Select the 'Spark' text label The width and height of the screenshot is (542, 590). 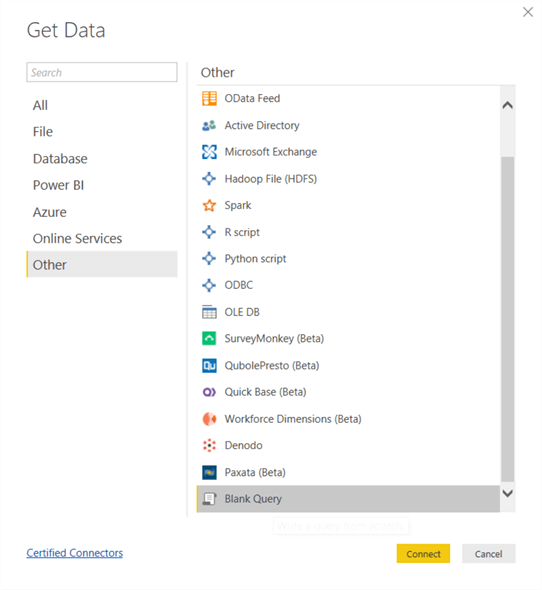point(238,205)
